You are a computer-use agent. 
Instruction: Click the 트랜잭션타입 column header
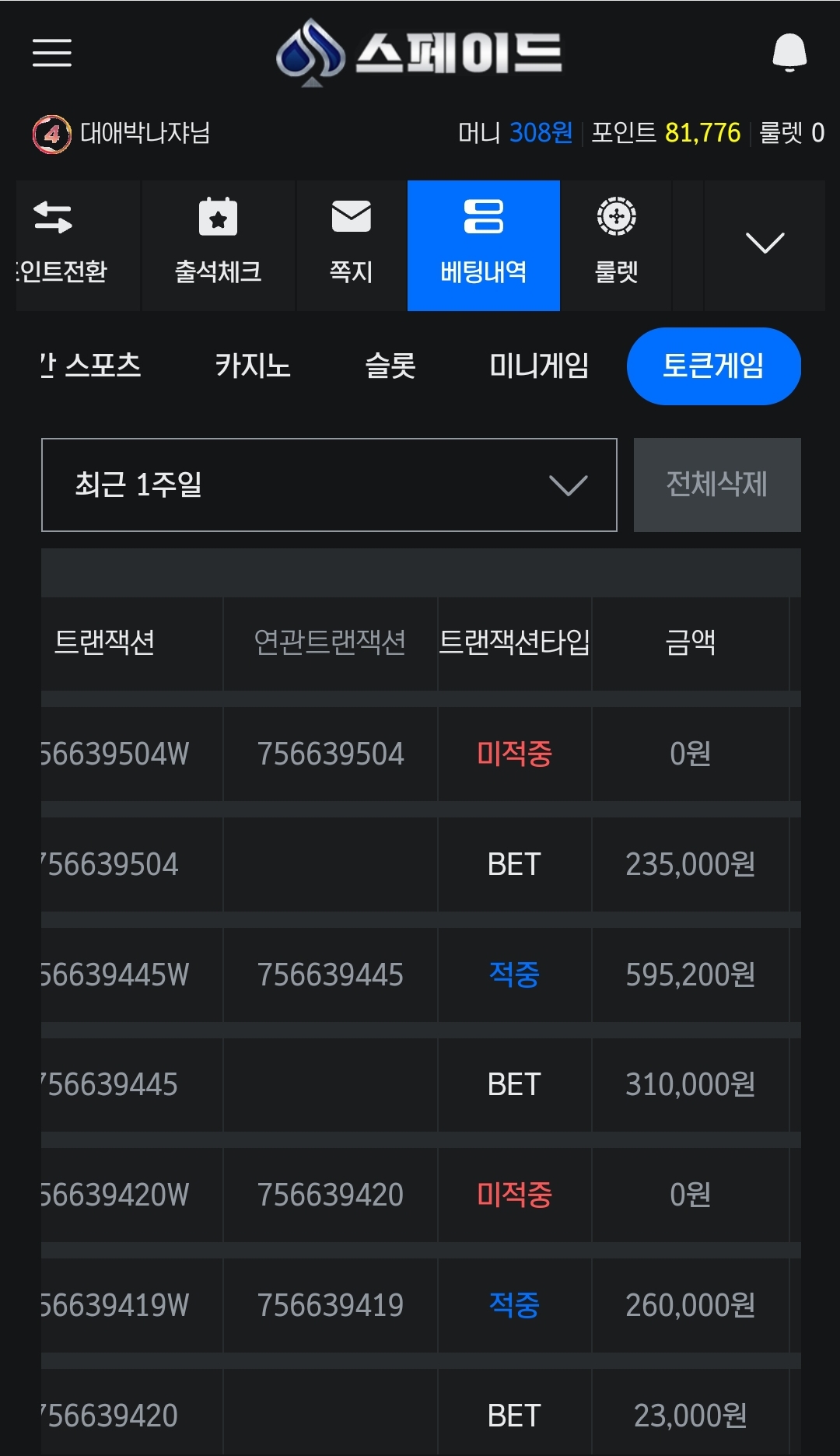(x=514, y=642)
